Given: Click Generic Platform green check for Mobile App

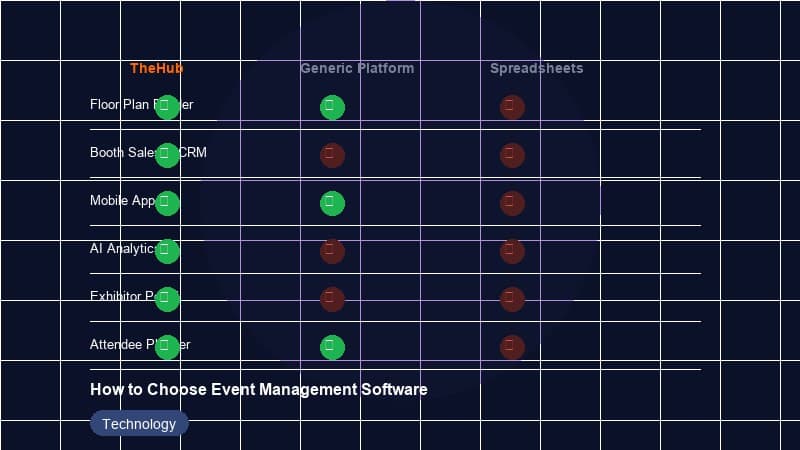Looking at the screenshot, I should [x=332, y=203].
